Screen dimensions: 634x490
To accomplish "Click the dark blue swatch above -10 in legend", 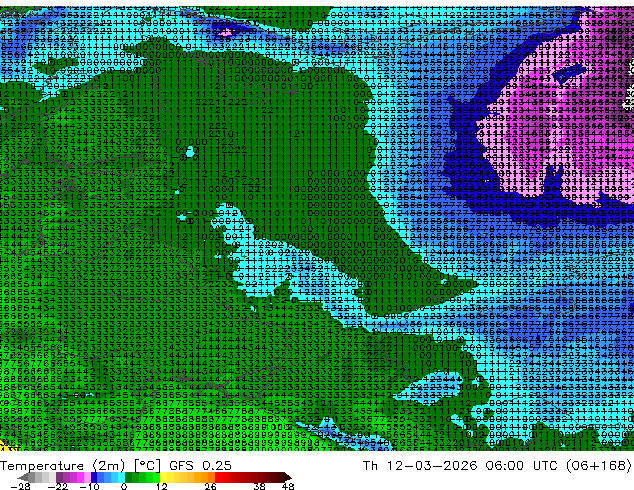I will (94, 477).
